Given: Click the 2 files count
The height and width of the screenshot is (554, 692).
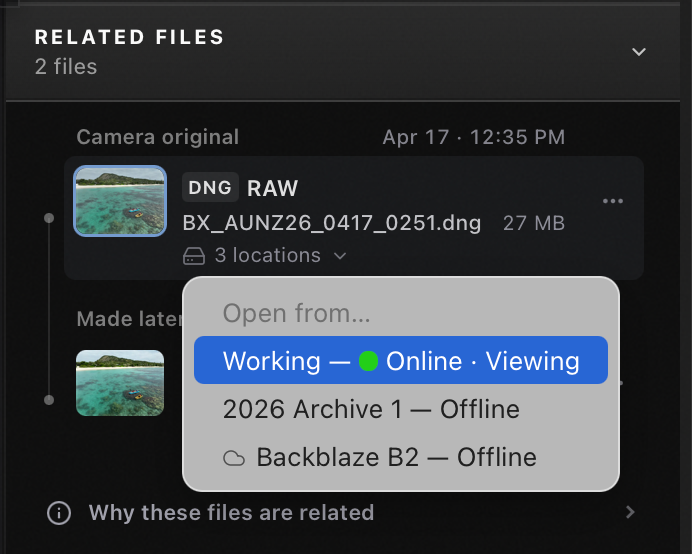Looking at the screenshot, I should [66, 67].
